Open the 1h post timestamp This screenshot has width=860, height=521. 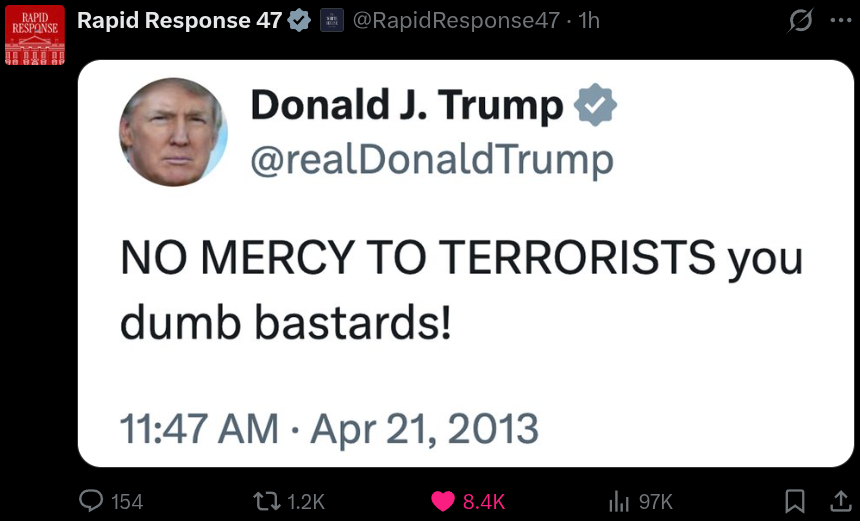[x=589, y=21]
